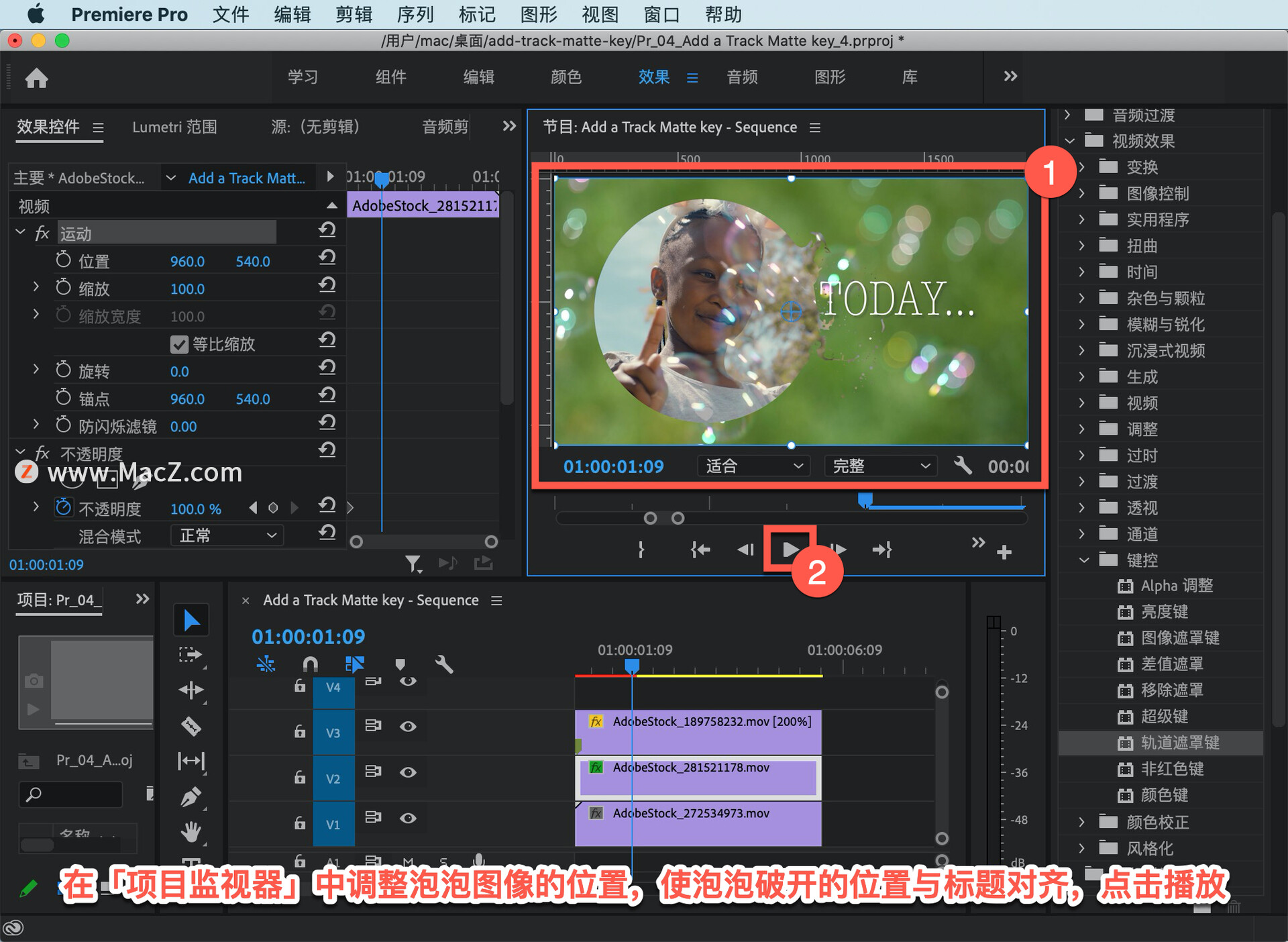1288x942 pixels.
Task: Toggle uniform scale checkbox
Action: point(179,344)
